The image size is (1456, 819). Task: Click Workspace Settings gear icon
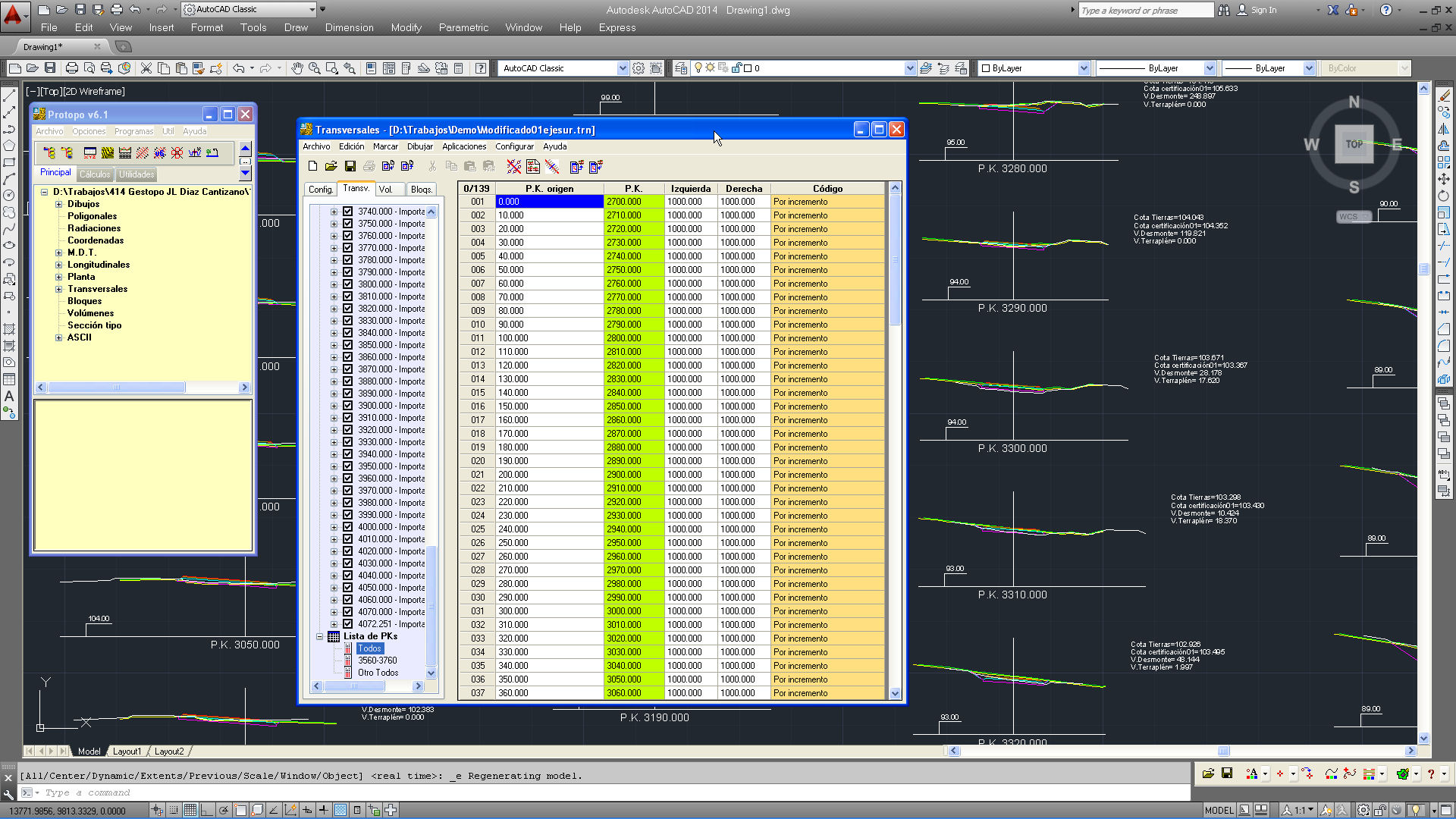click(x=639, y=68)
